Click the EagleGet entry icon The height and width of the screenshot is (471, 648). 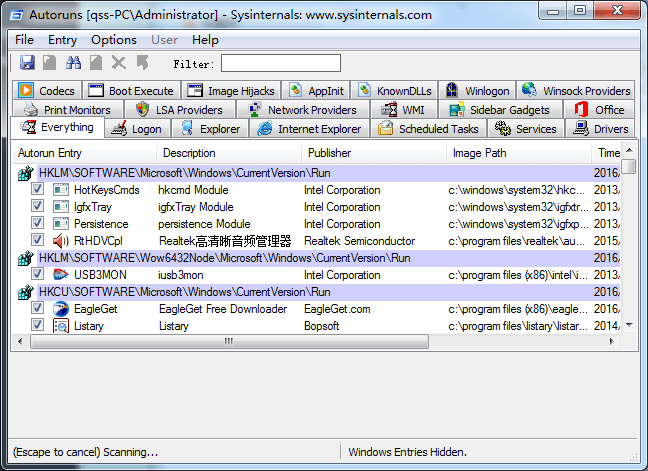click(61, 309)
